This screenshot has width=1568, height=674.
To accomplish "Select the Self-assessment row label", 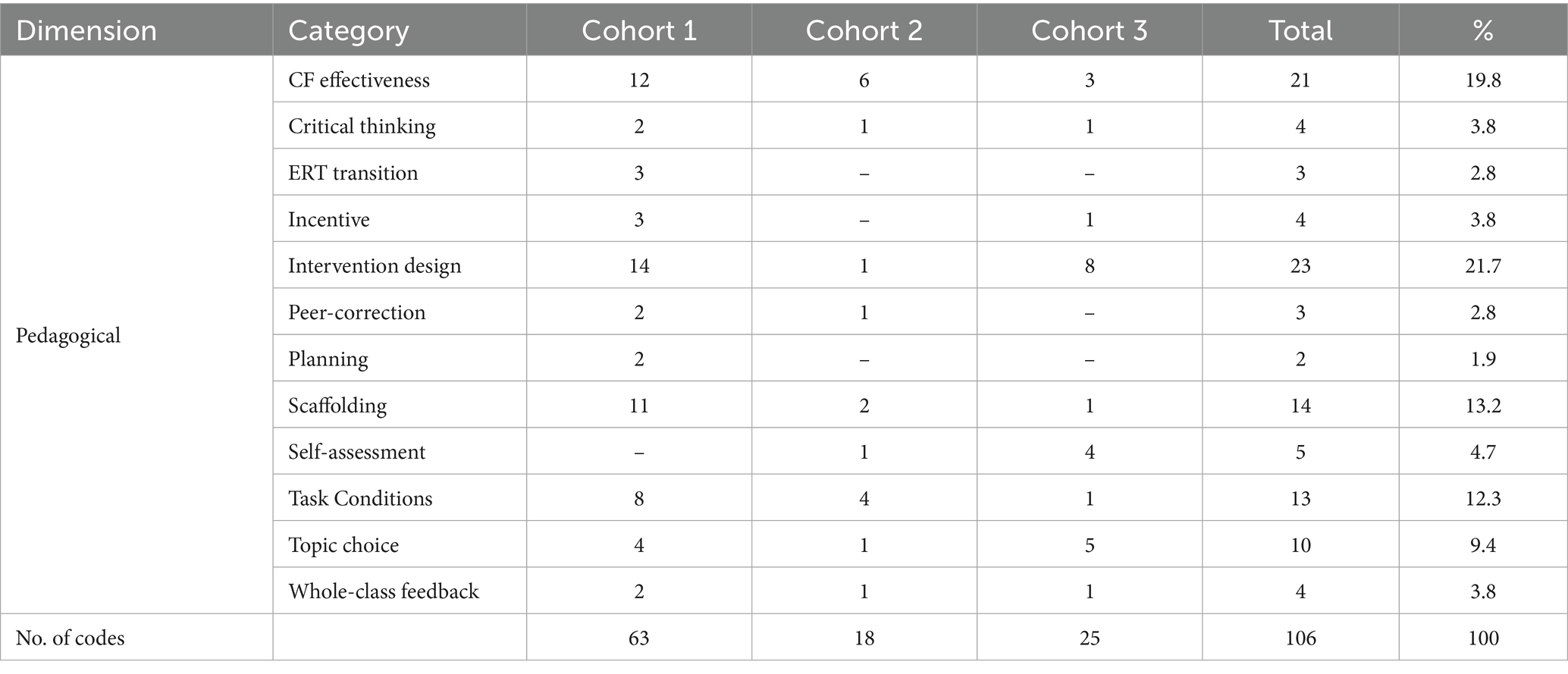I will 356,452.
